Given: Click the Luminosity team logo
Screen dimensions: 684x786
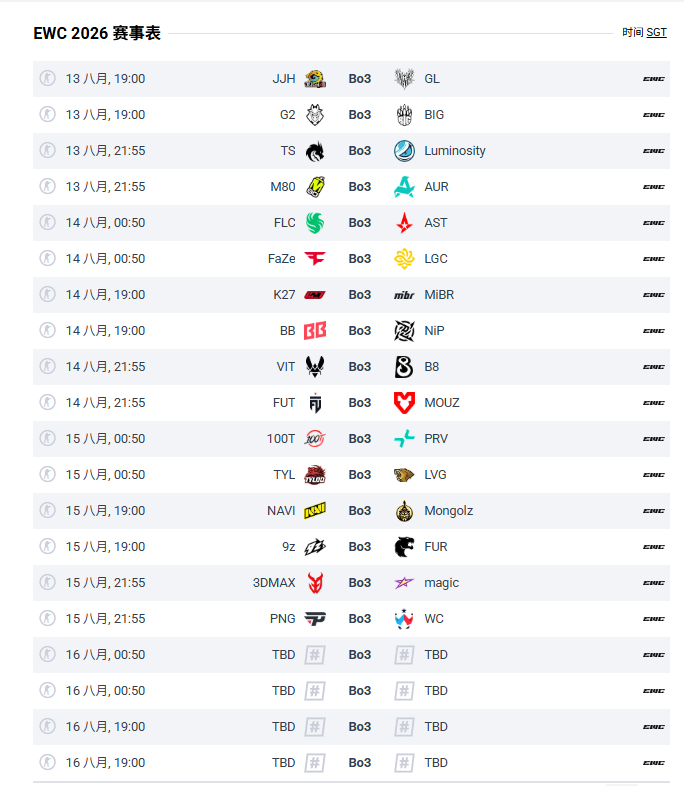Looking at the screenshot, I should (404, 151).
